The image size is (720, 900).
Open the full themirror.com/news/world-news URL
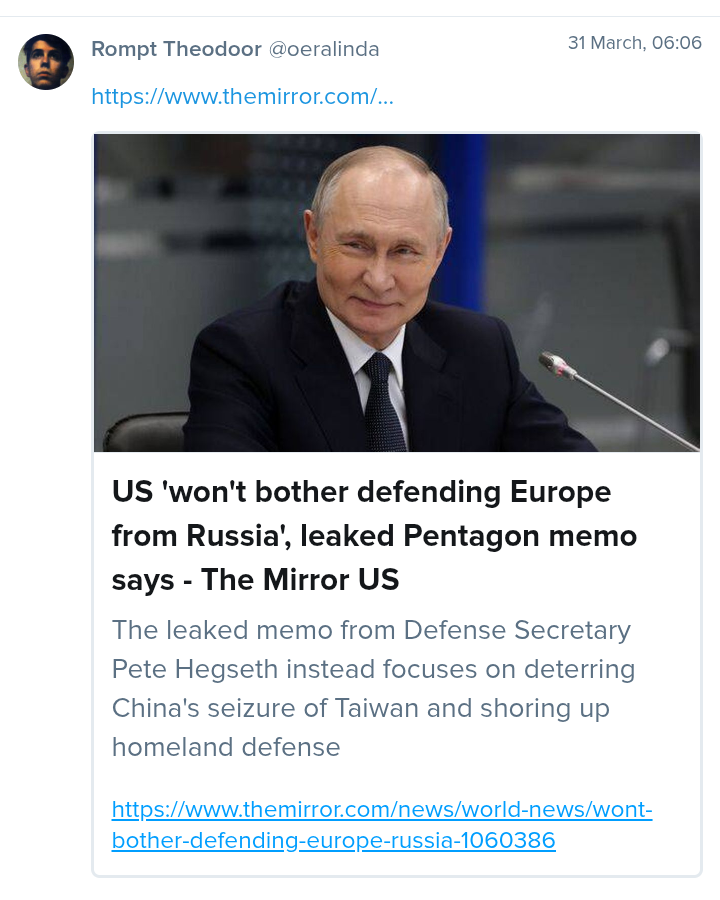(x=381, y=809)
